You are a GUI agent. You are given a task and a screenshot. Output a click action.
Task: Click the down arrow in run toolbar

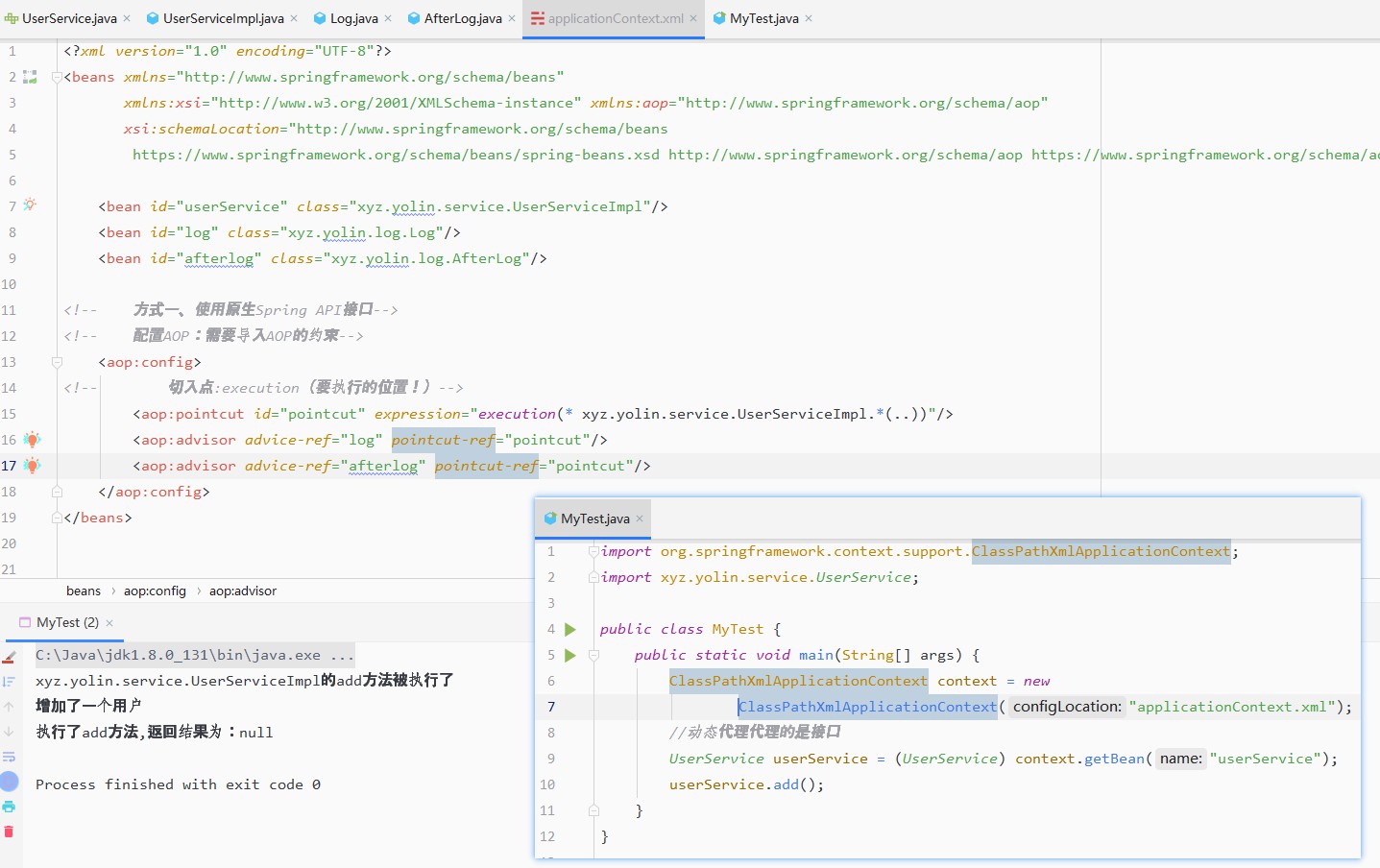pyautogui.click(x=9, y=732)
